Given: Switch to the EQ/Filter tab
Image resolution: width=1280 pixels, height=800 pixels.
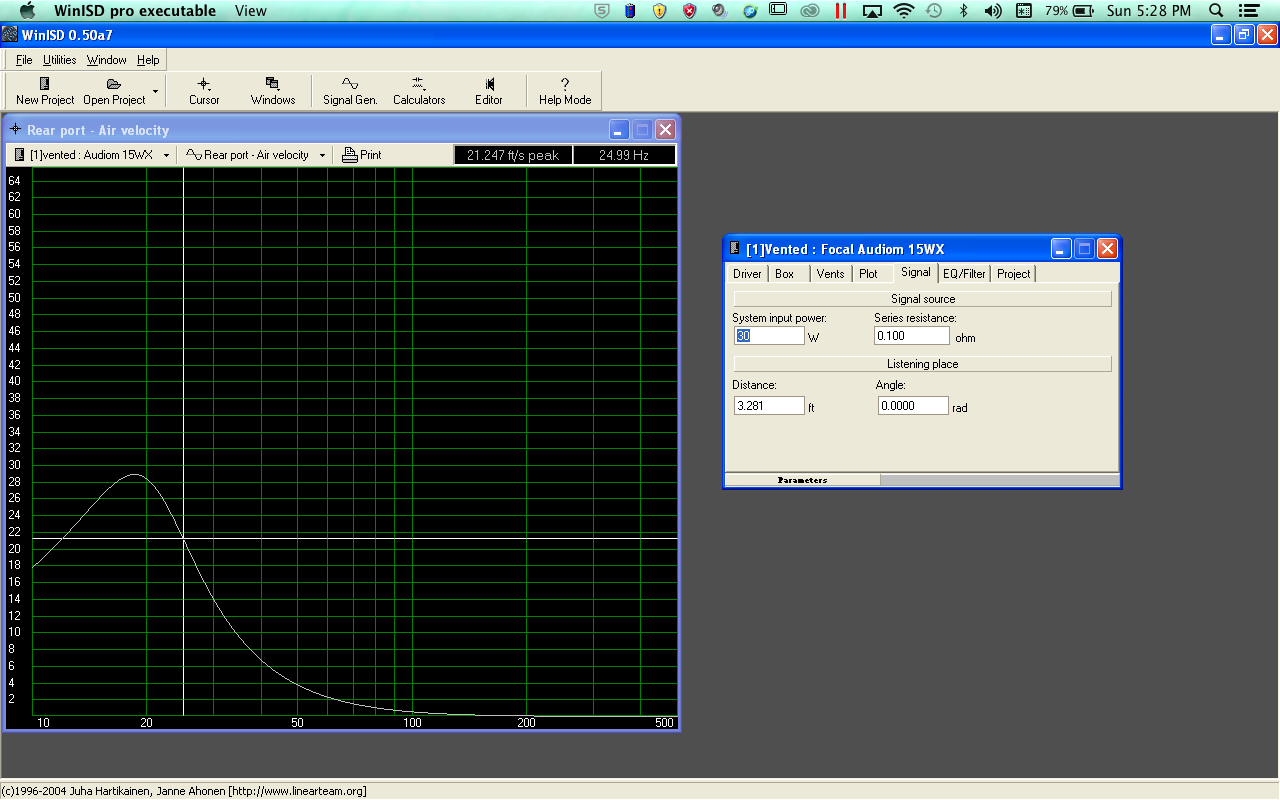Looking at the screenshot, I should [964, 273].
